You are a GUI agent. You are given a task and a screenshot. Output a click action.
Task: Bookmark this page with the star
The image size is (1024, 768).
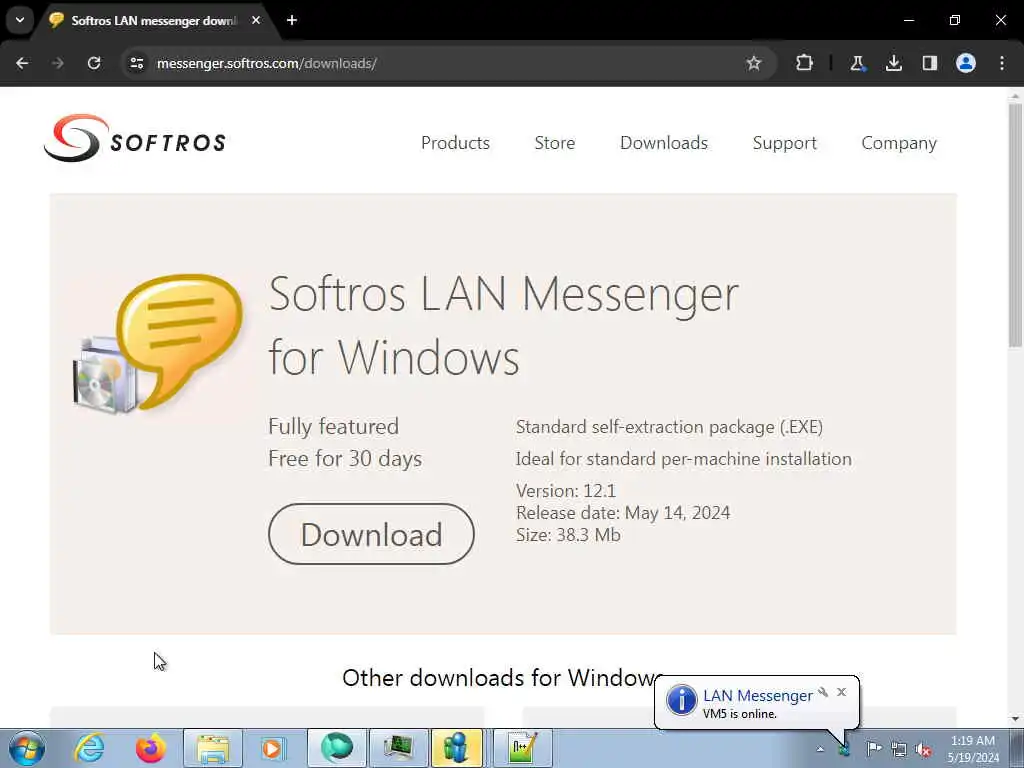tap(754, 63)
